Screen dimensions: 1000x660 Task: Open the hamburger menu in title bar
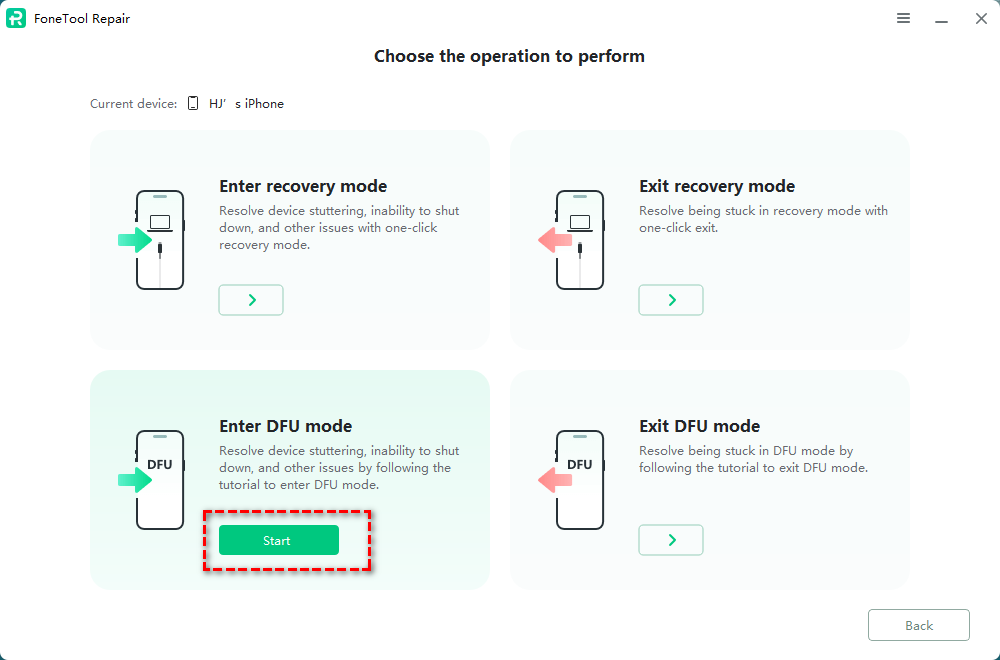(x=903, y=19)
